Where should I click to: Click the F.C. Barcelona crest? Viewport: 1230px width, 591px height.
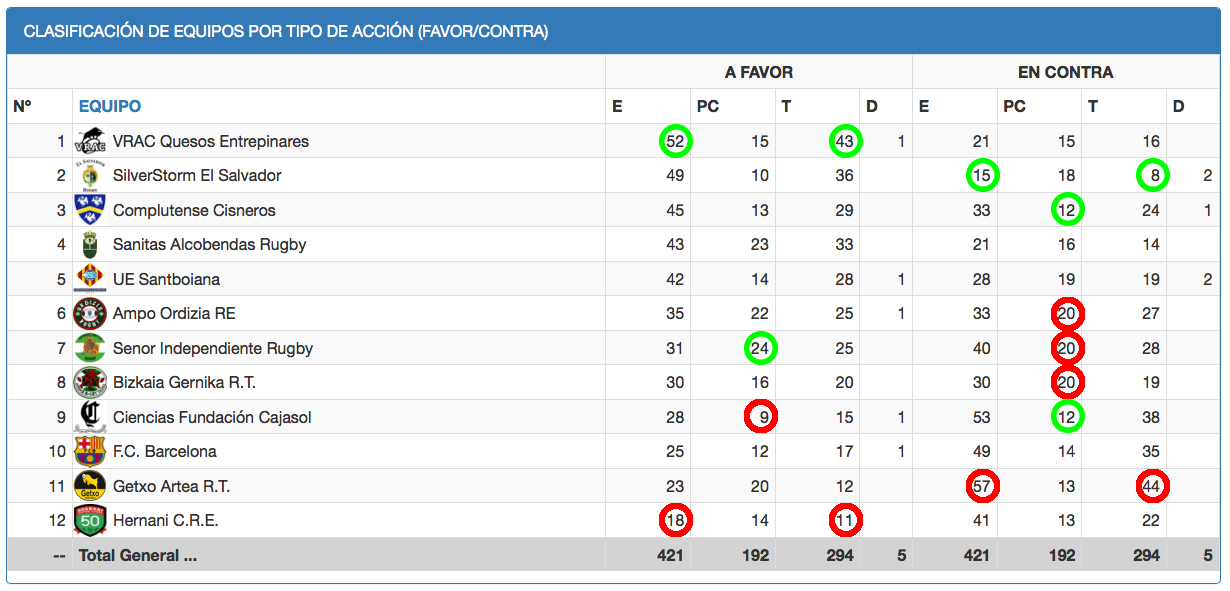90,452
